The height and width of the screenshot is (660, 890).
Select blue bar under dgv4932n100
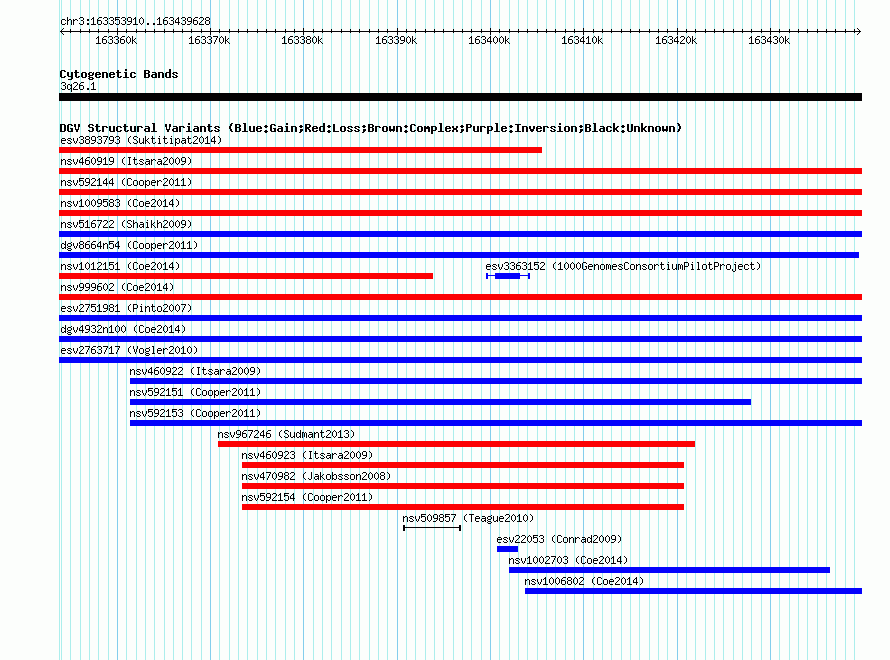(460, 339)
